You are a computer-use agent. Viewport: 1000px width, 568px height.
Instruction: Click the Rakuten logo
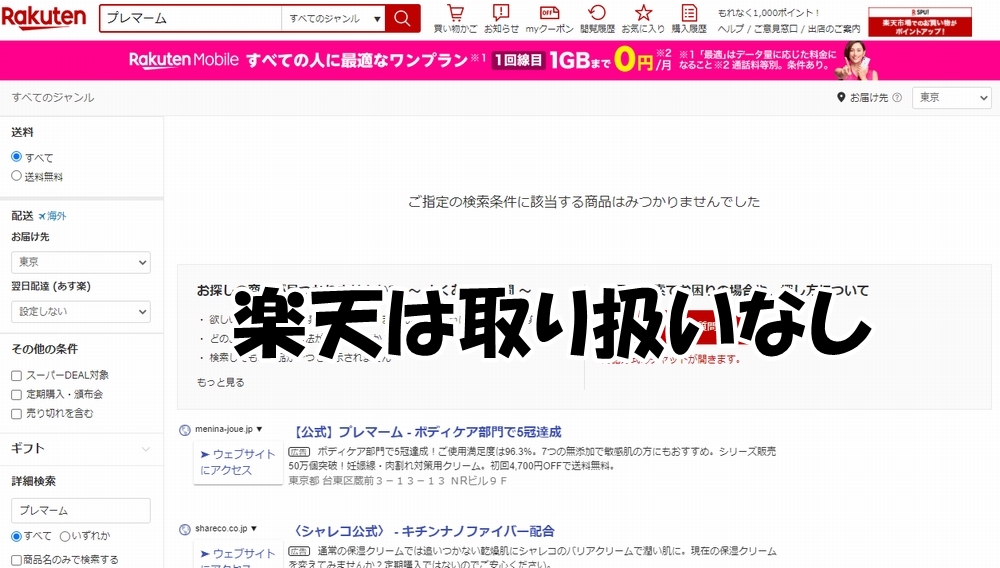click(x=43, y=17)
